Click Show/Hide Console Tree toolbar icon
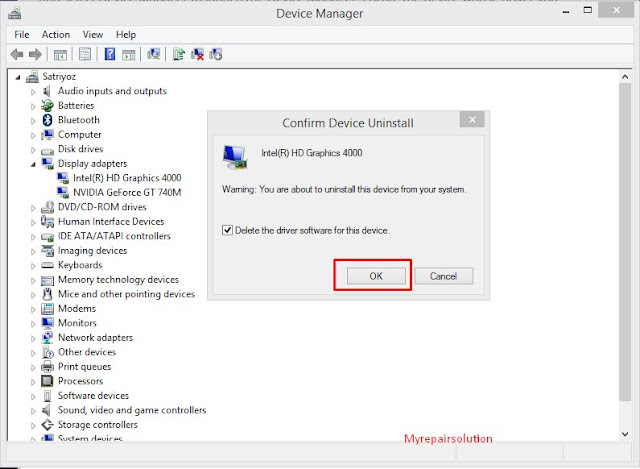The height and width of the screenshot is (469, 640). tap(60, 54)
